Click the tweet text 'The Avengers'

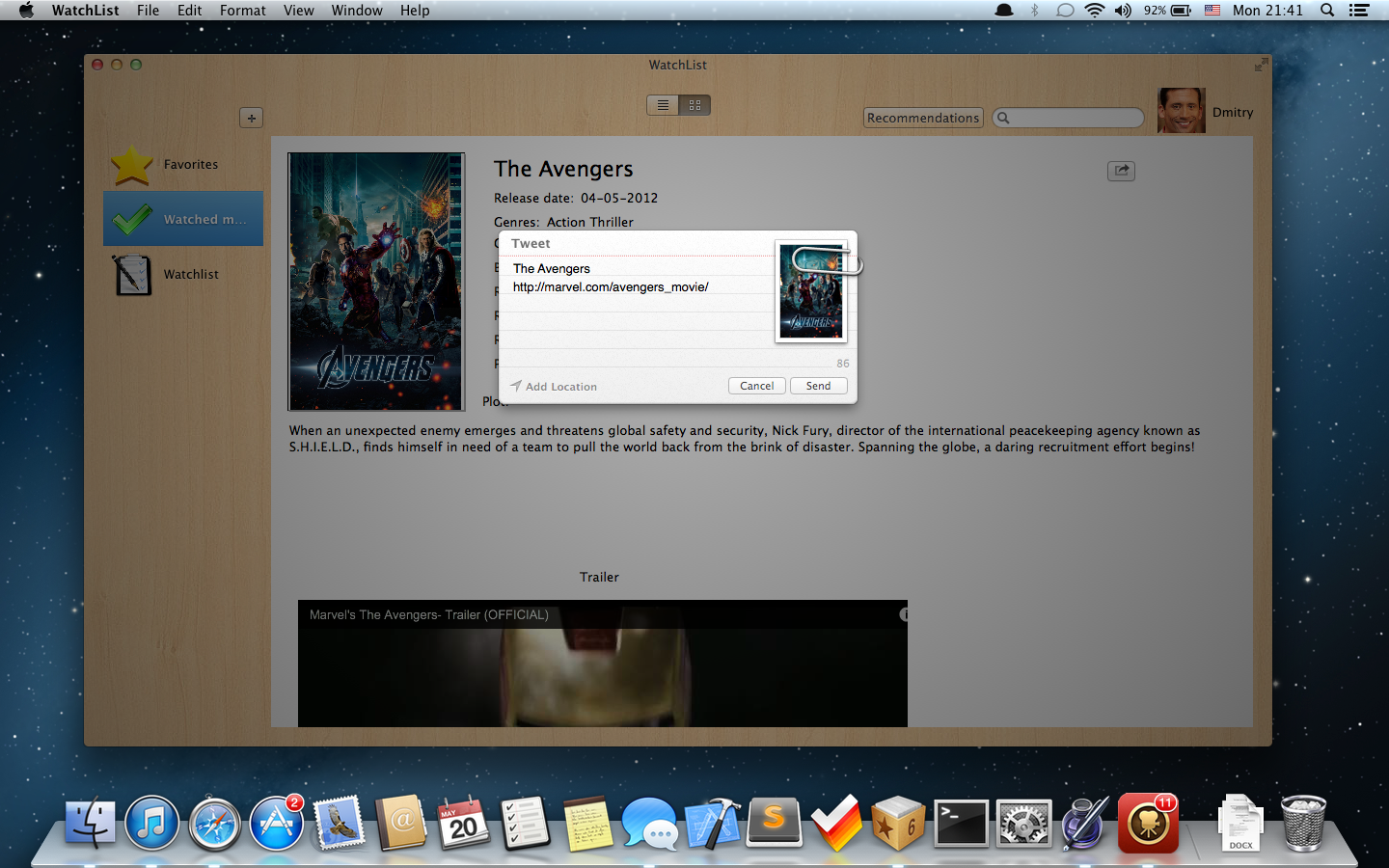tap(552, 269)
